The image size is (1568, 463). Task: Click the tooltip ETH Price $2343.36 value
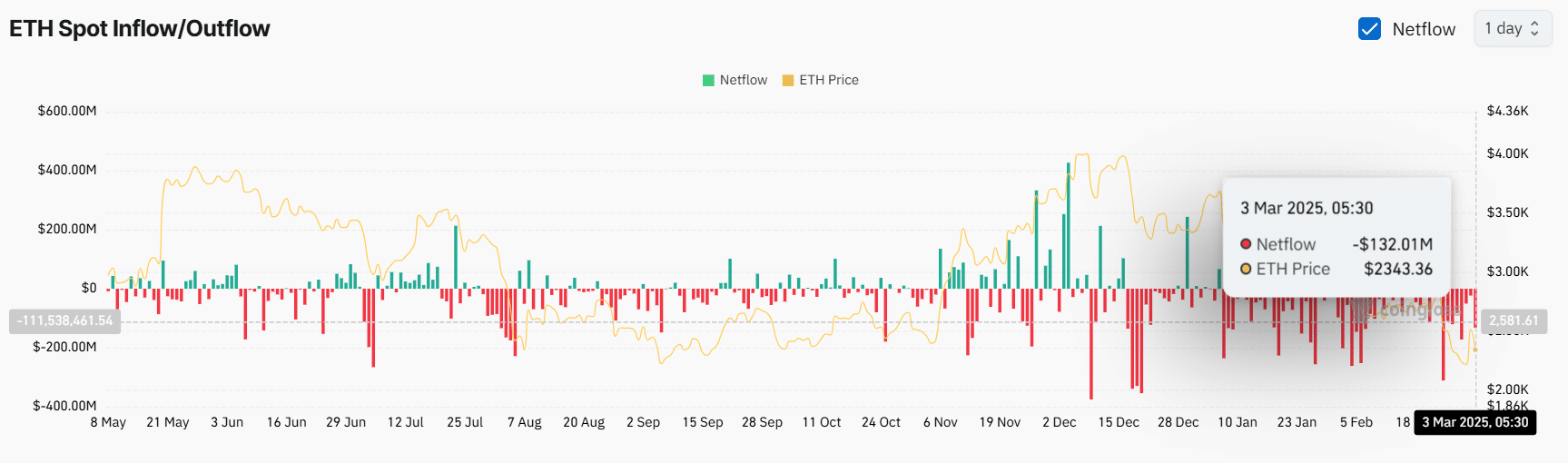tap(1398, 269)
